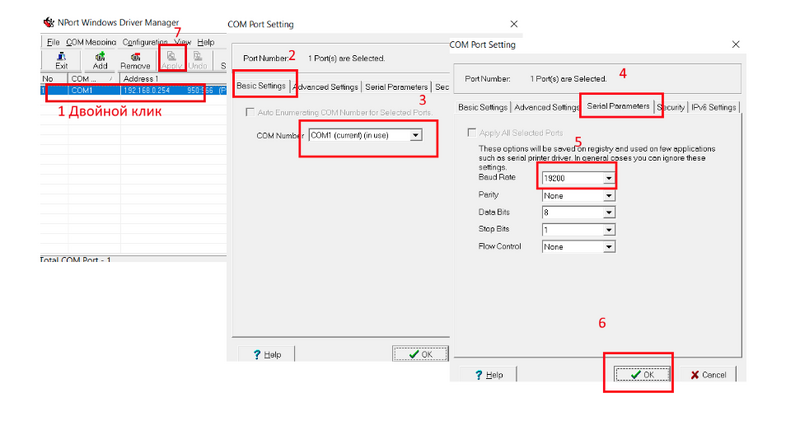Click the Exit toolbar icon
Screen dimensions: 800x435
click(61, 60)
